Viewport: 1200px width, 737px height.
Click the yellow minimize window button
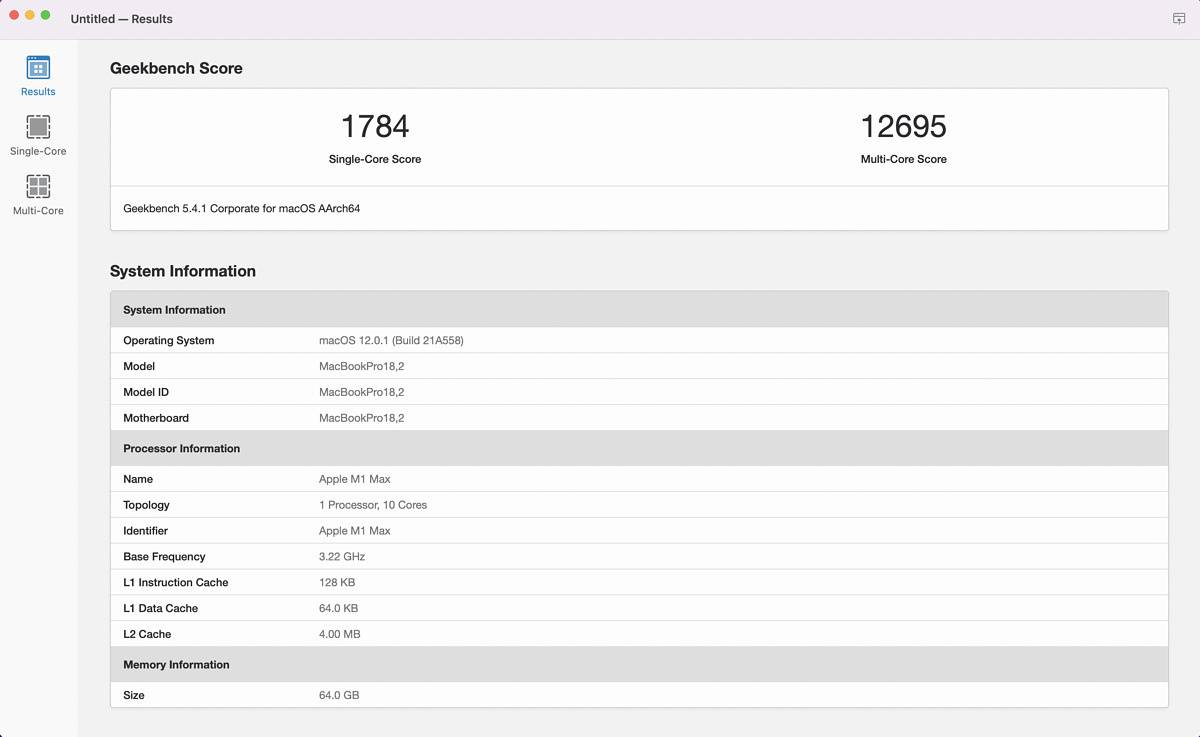[x=30, y=15]
